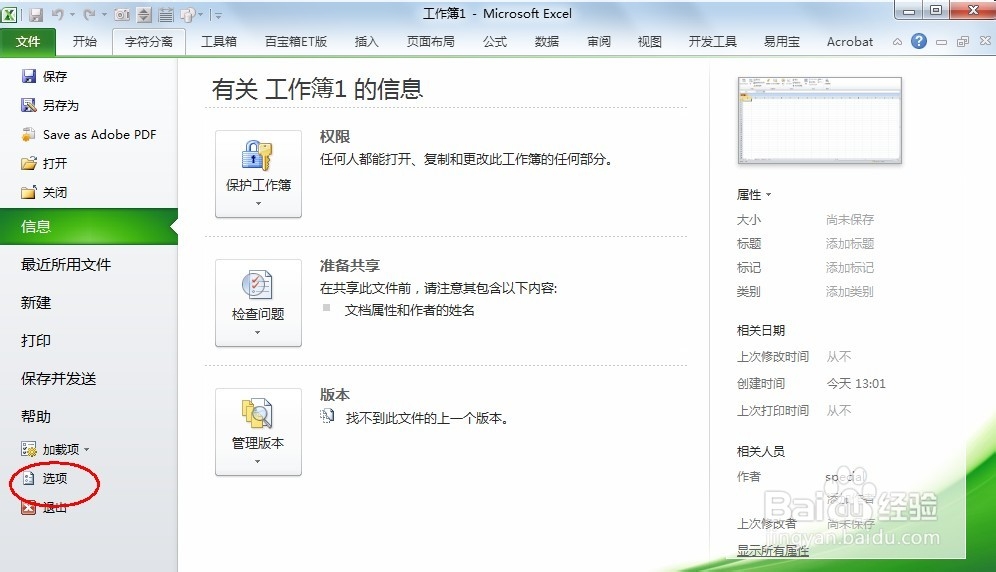Screen dimensions: 996x572
Task: Click the 找不到此文件的上一个版本 text
Action: (427, 418)
